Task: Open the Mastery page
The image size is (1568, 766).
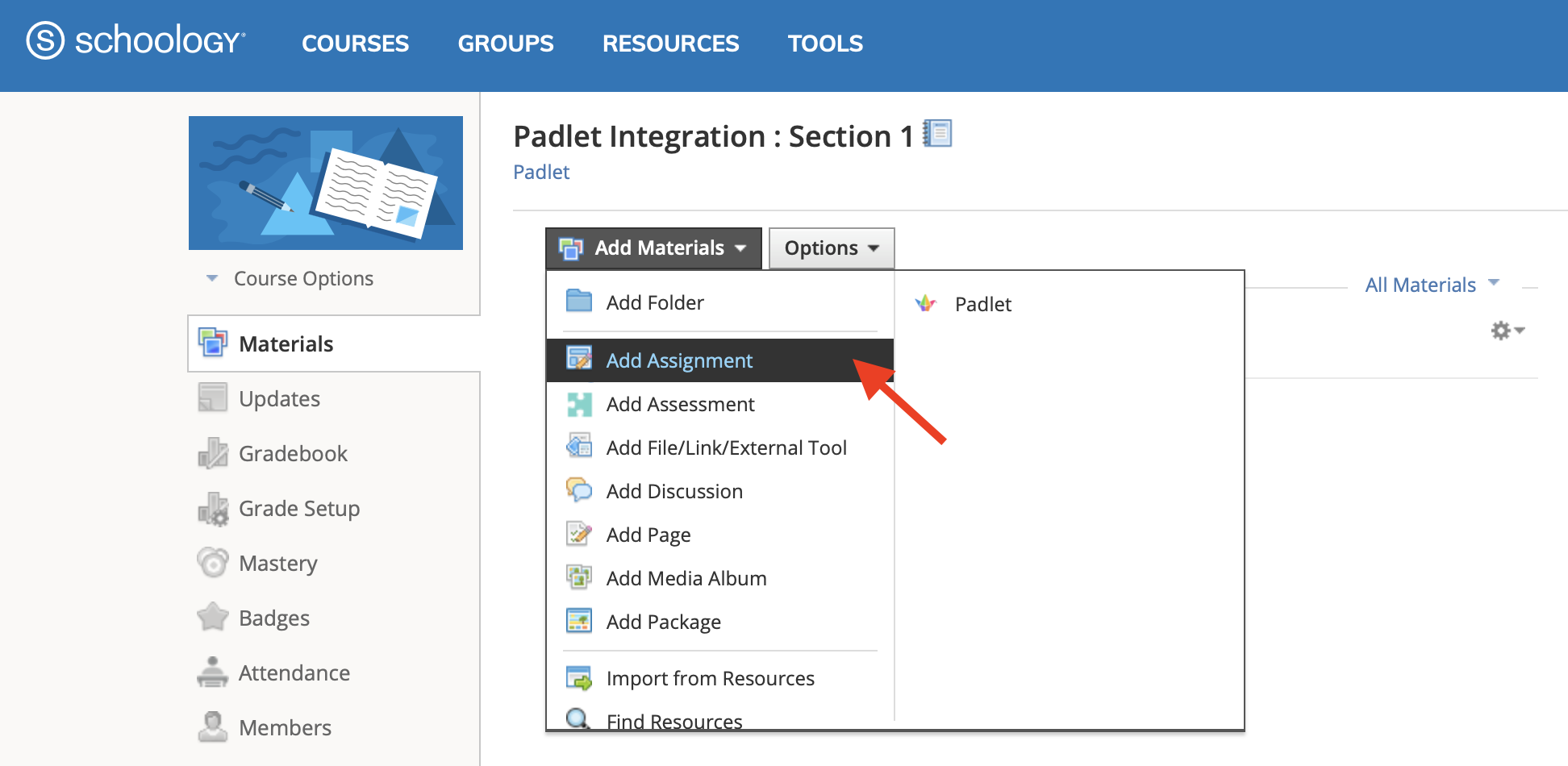Action: click(x=278, y=564)
